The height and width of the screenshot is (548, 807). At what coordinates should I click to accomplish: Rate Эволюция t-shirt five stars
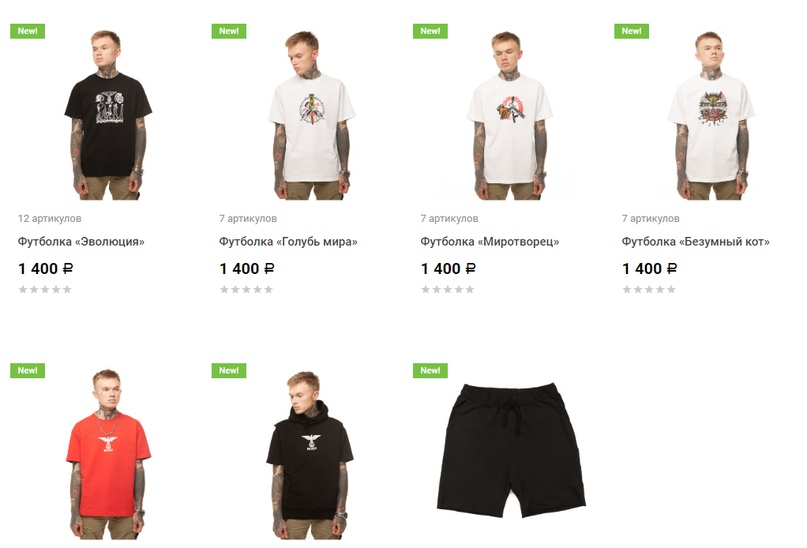(x=67, y=289)
